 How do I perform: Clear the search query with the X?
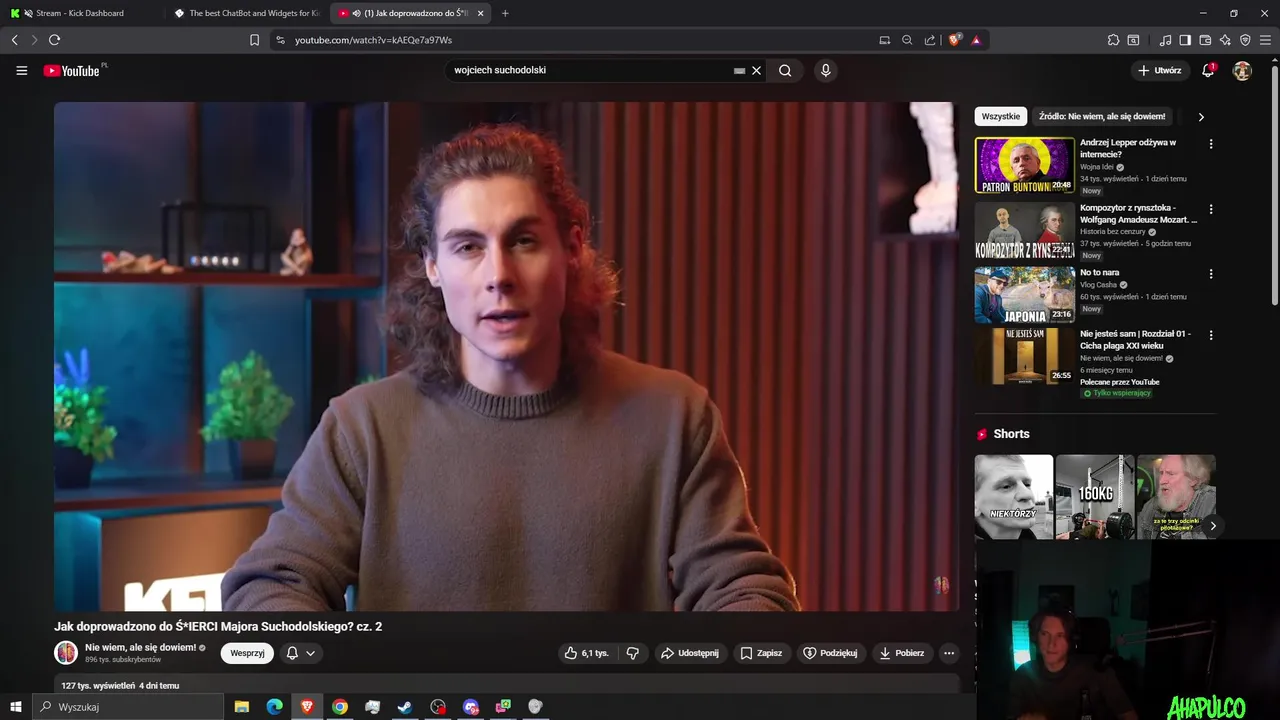point(757,71)
